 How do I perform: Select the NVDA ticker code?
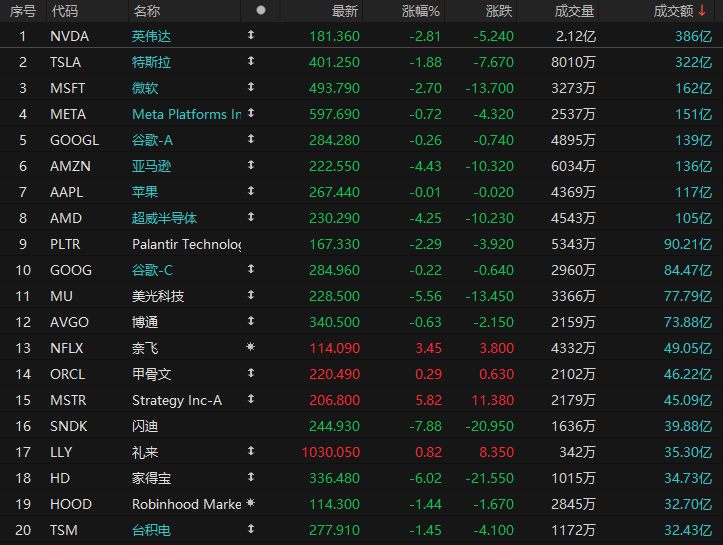tap(69, 36)
